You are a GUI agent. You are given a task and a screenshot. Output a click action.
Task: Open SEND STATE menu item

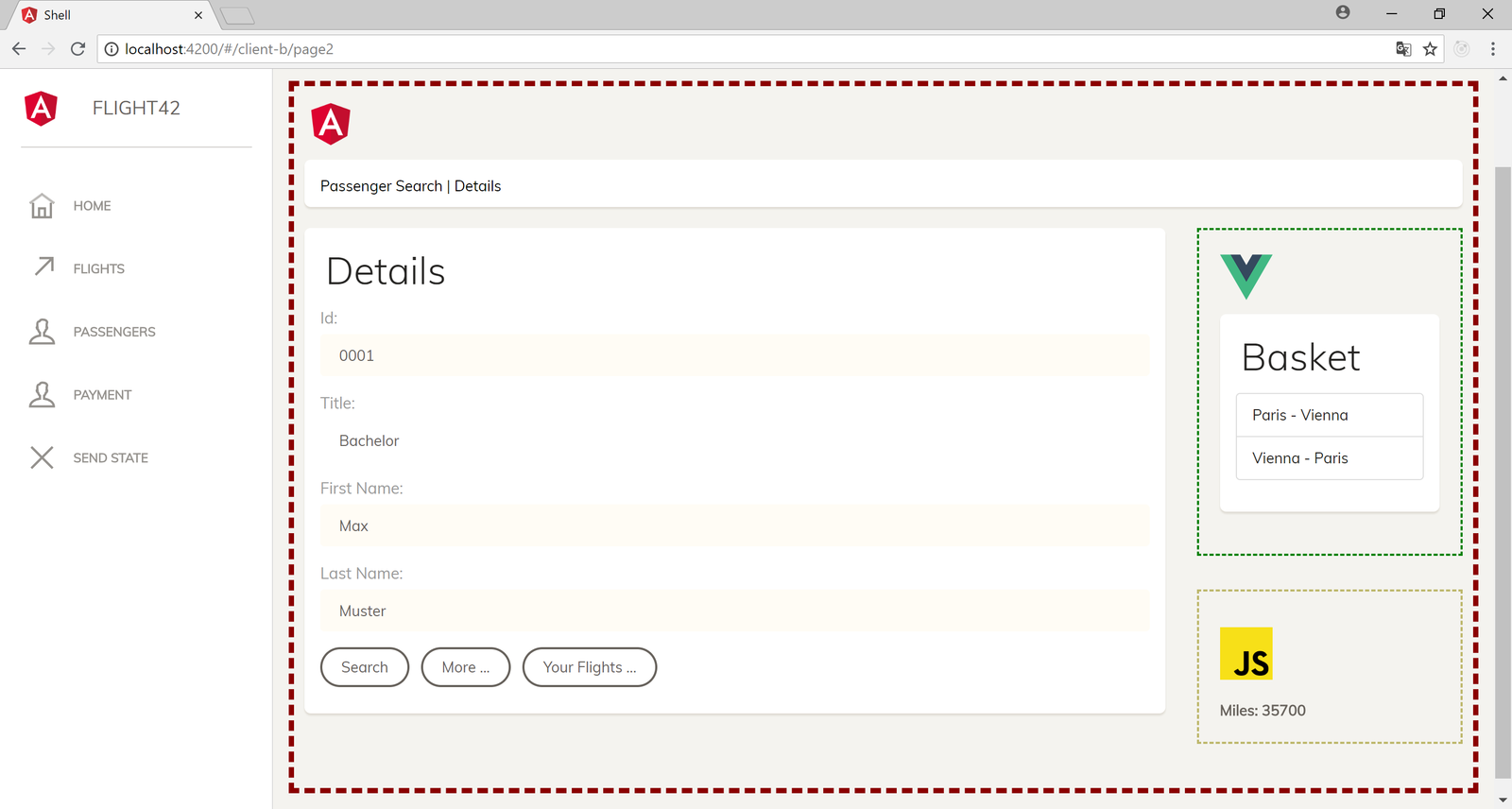[x=111, y=458]
